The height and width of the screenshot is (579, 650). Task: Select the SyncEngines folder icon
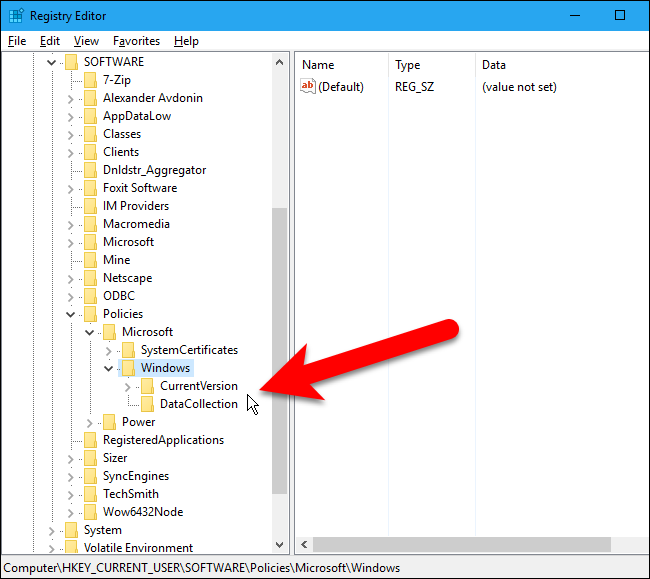coord(90,476)
